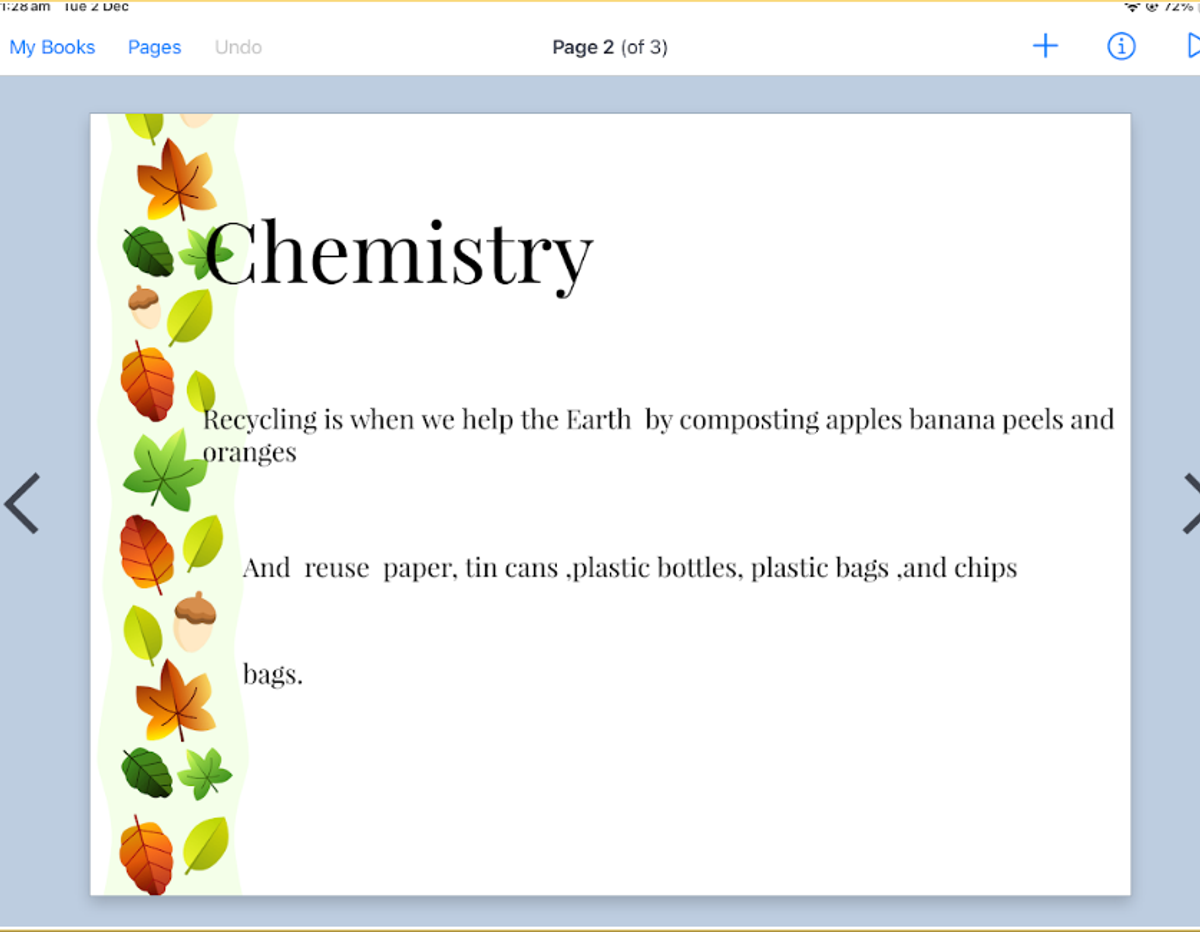The height and width of the screenshot is (932, 1200).
Task: Select the 'bags.' text box
Action: (x=272, y=674)
